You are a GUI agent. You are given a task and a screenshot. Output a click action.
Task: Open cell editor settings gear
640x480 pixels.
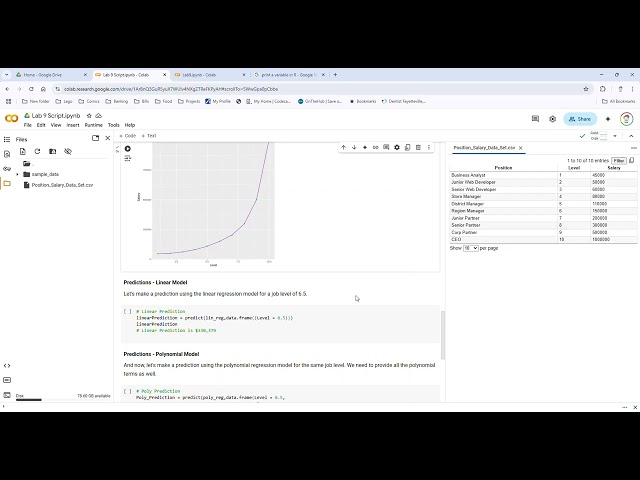coord(397,147)
